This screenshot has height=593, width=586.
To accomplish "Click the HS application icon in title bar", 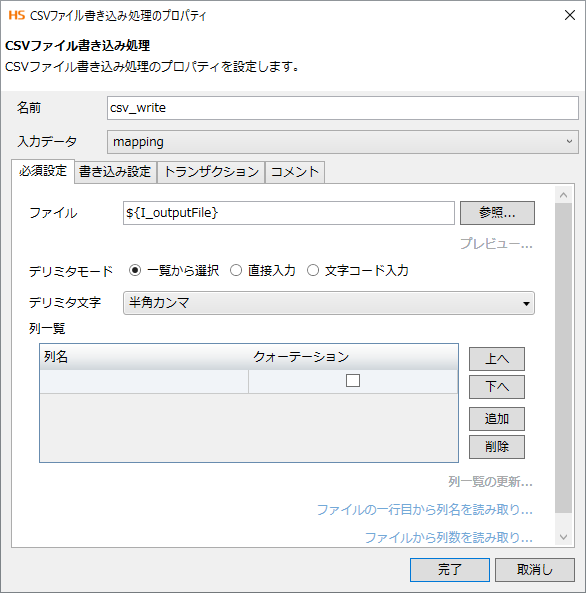I will [x=17, y=16].
